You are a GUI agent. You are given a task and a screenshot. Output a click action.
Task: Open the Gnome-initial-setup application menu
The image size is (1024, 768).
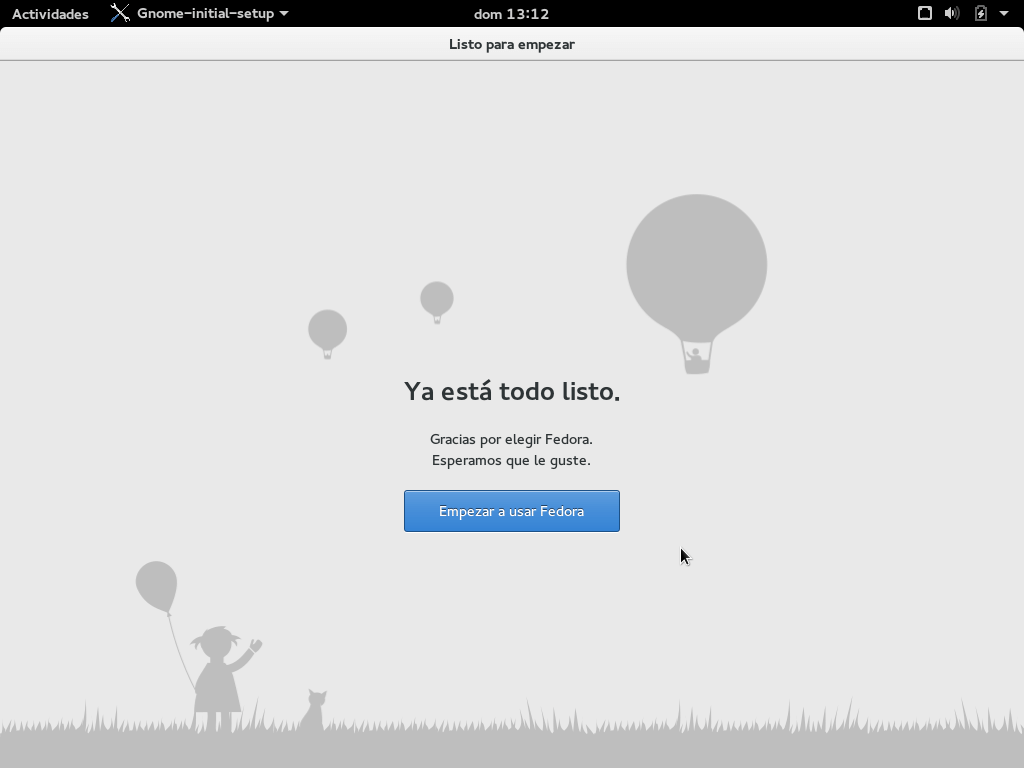[x=200, y=13]
